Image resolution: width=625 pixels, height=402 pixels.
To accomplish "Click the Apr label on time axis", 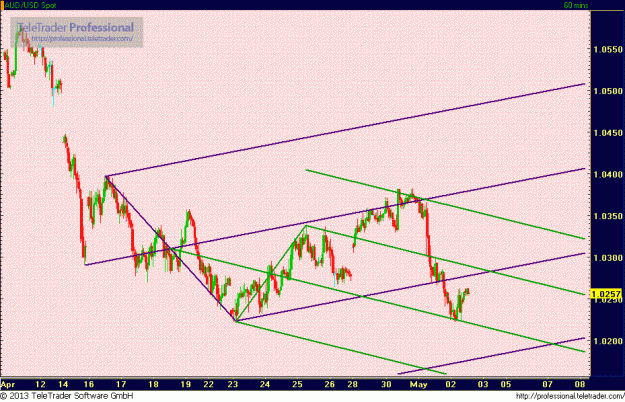I will [x=8, y=384].
